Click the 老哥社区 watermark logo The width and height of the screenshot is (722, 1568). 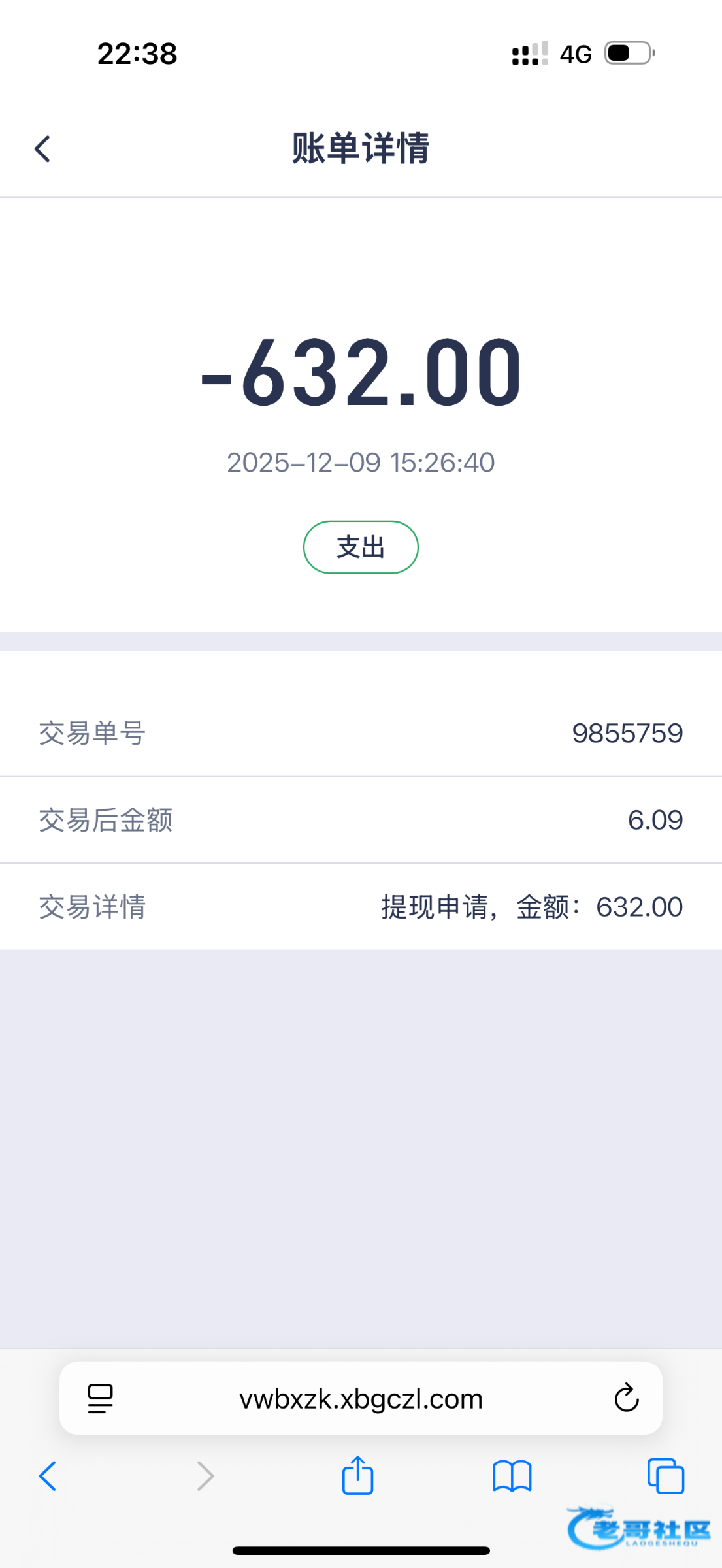coord(639,1528)
